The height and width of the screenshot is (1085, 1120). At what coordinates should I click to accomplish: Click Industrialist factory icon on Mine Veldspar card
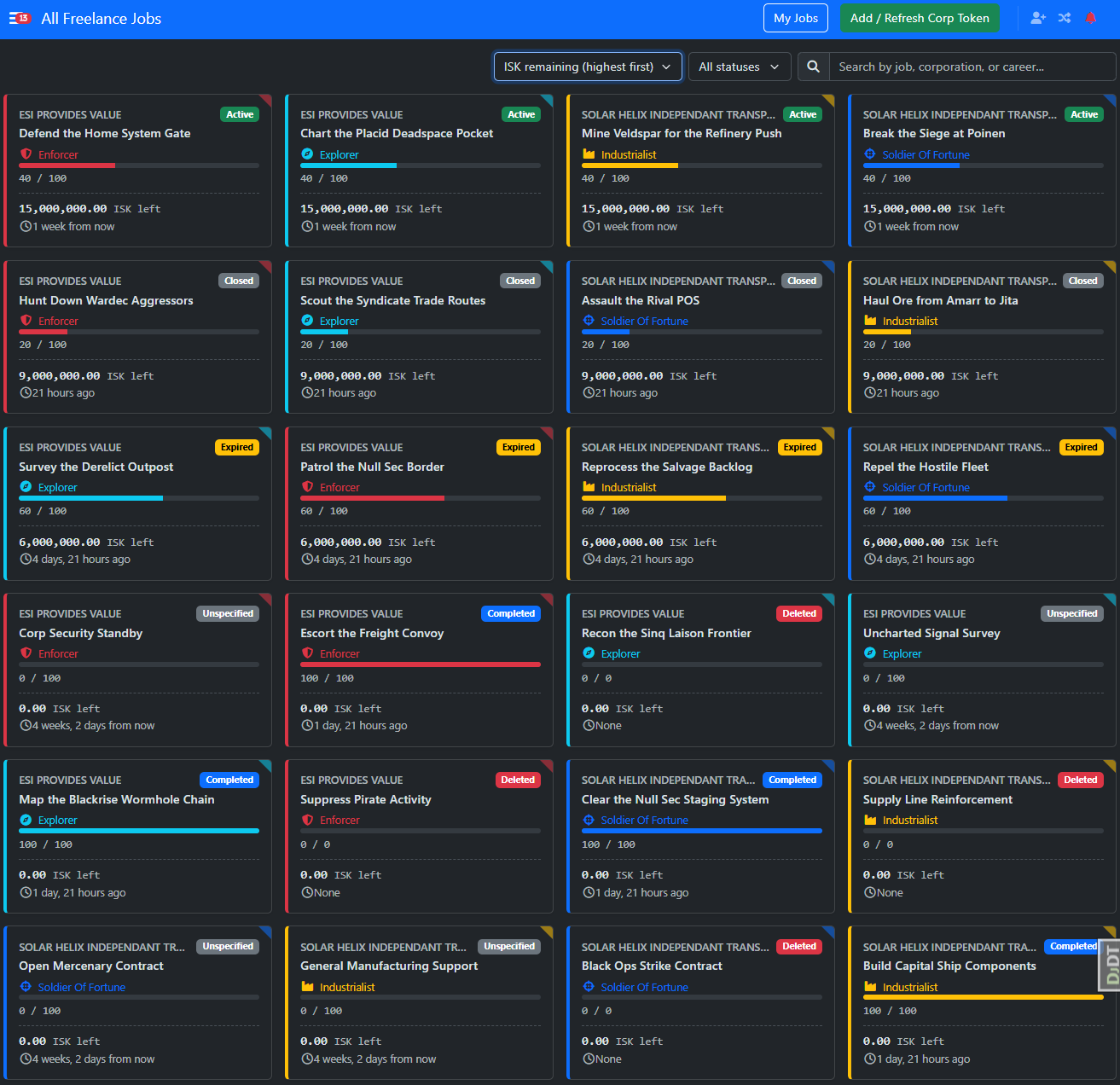[589, 154]
